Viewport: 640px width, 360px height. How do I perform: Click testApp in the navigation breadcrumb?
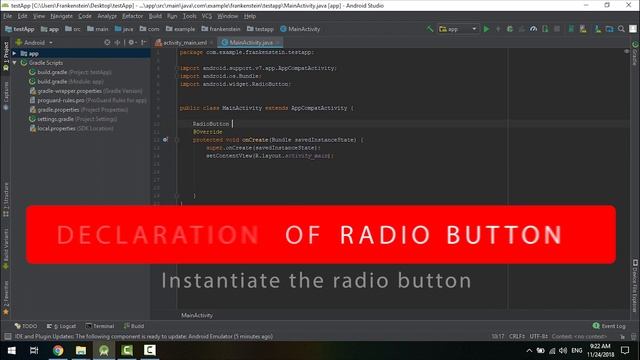(20, 29)
